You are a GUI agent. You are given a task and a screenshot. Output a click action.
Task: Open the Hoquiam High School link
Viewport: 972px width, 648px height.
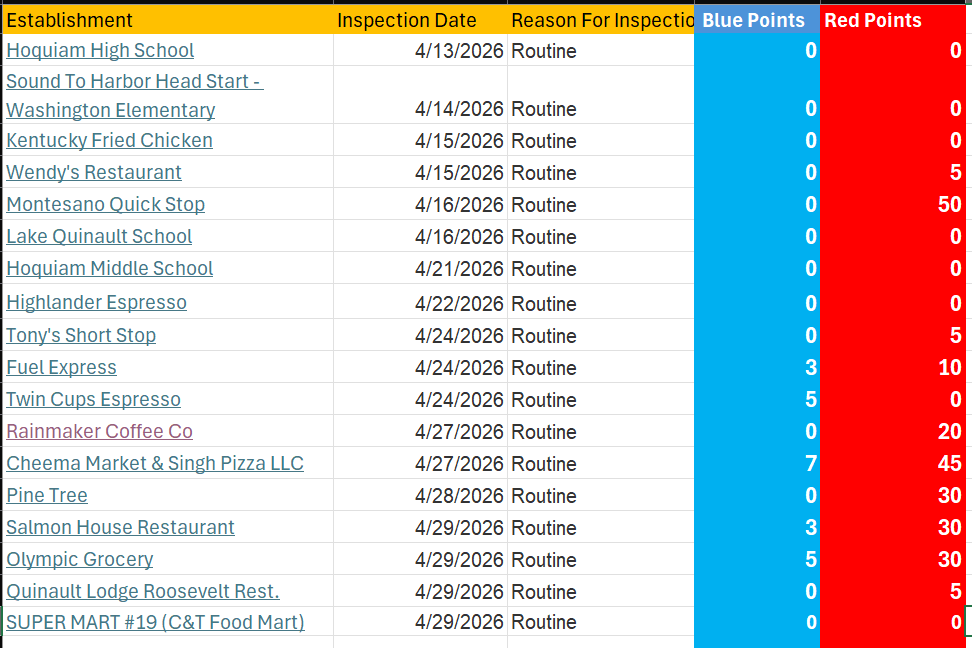pyautogui.click(x=100, y=50)
